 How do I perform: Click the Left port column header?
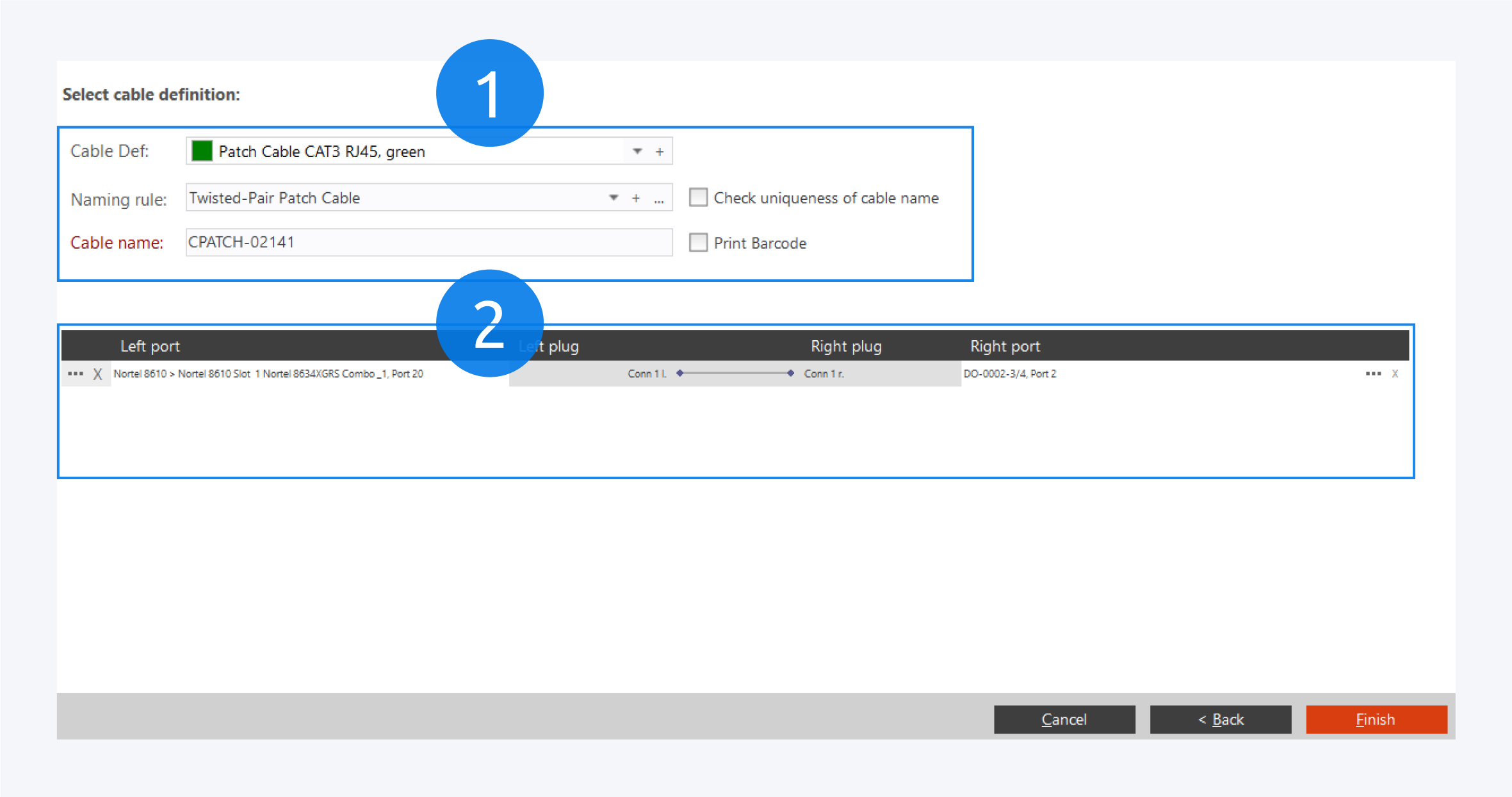coord(150,346)
